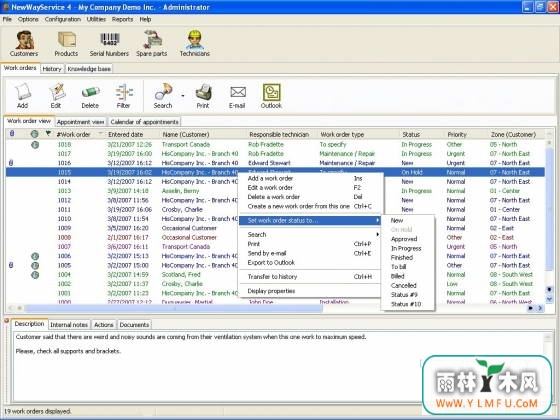Switch to Calendar of appointments tab
560x420 pixels.
click(144, 122)
